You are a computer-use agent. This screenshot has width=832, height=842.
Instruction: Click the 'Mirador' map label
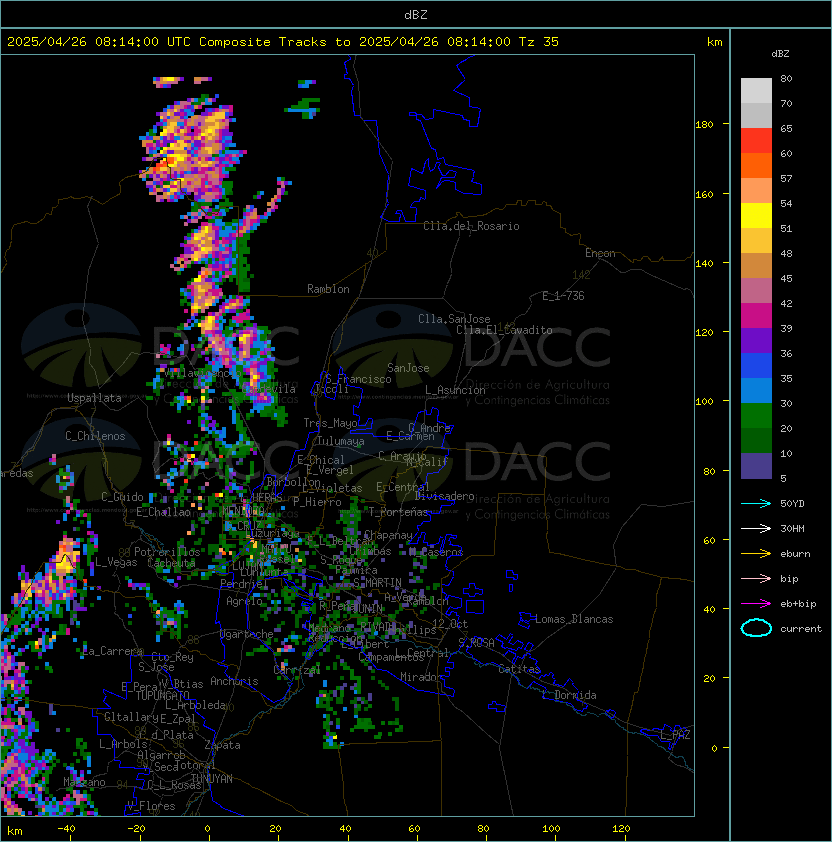[421, 677]
